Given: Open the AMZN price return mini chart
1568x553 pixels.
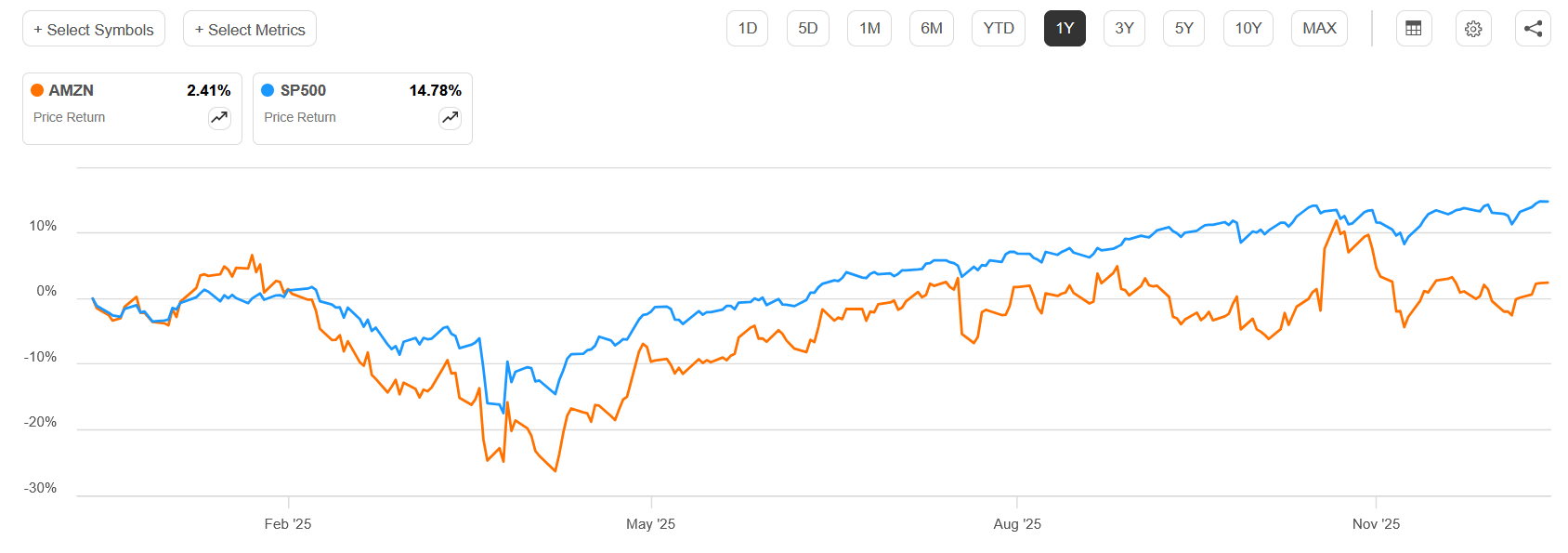Looking at the screenshot, I should [x=219, y=118].
